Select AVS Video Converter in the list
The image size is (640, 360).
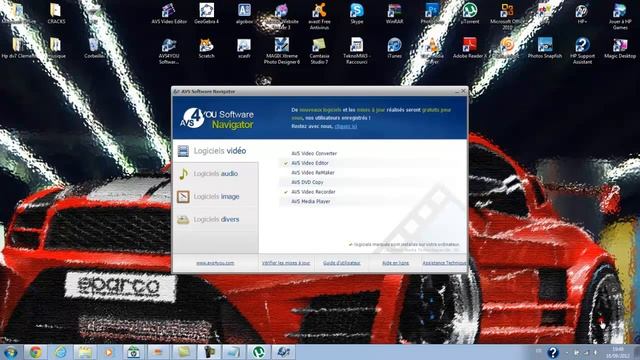point(314,153)
